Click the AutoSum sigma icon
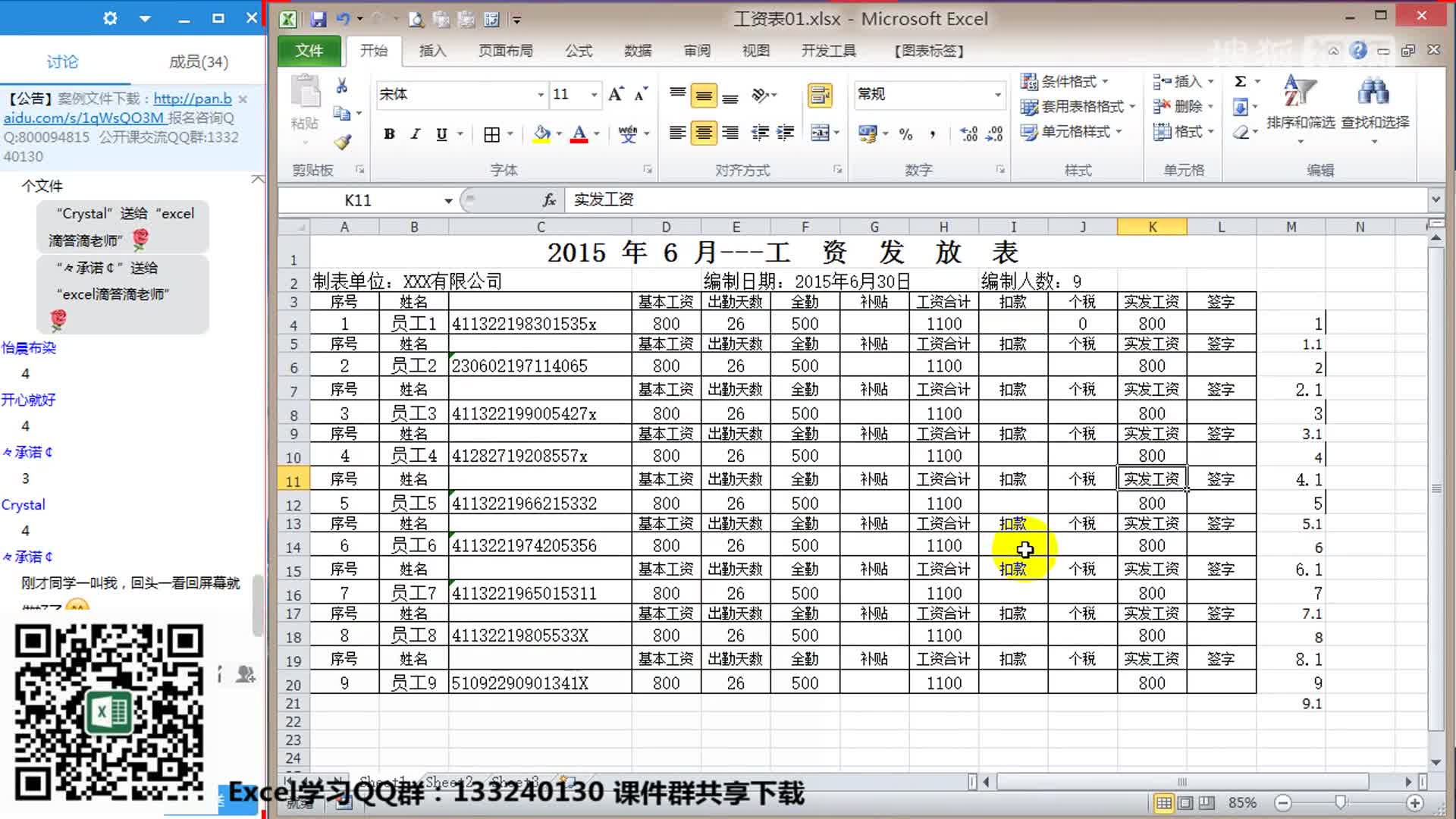 point(1240,81)
